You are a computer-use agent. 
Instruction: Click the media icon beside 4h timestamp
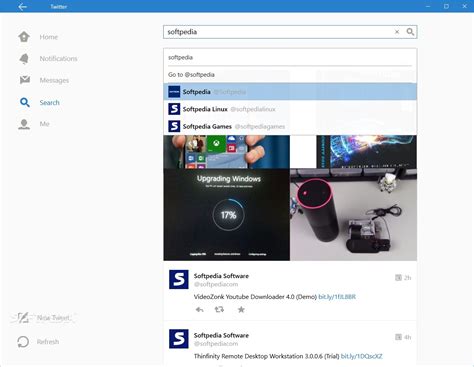(x=398, y=337)
